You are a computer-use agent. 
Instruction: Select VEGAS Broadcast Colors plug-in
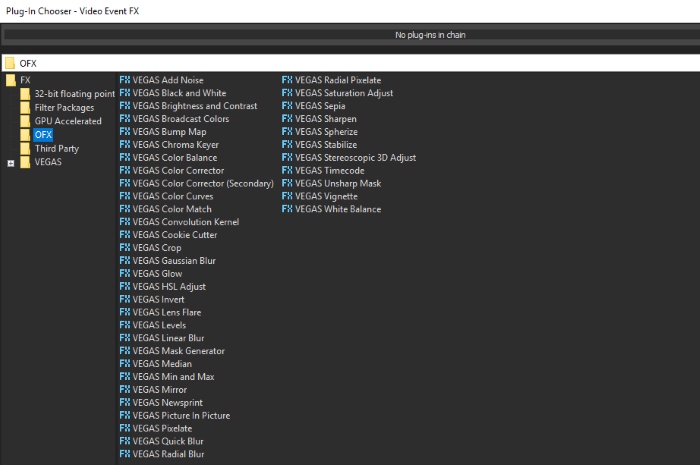174,119
